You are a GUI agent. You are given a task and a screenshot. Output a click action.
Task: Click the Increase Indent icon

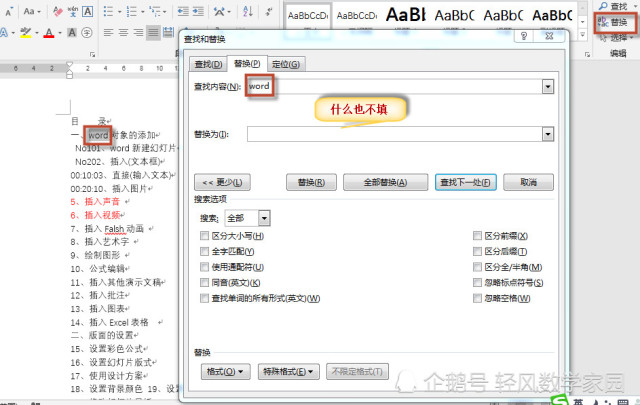(x=198, y=11)
